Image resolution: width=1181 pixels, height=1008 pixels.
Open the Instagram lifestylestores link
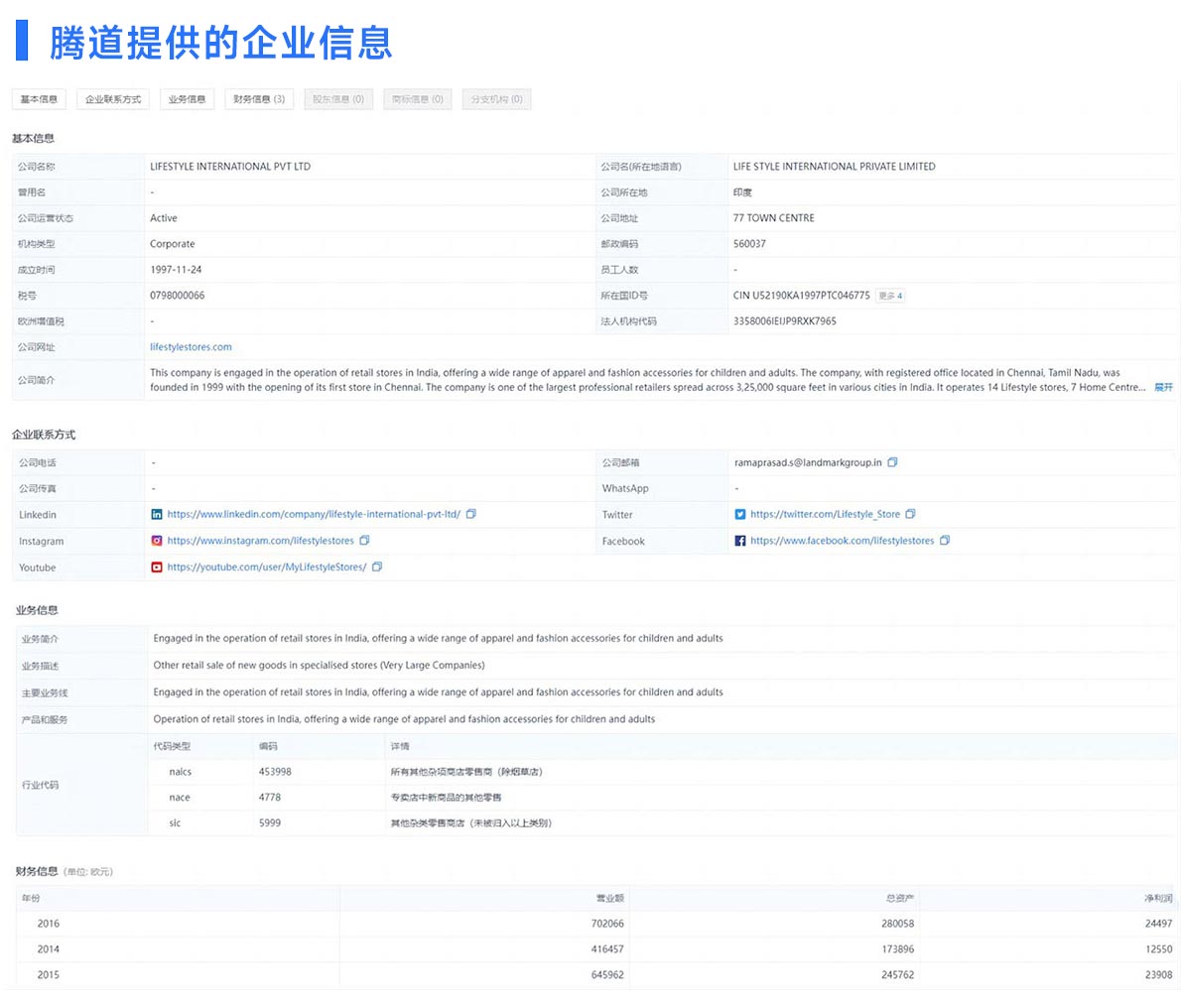click(x=260, y=541)
